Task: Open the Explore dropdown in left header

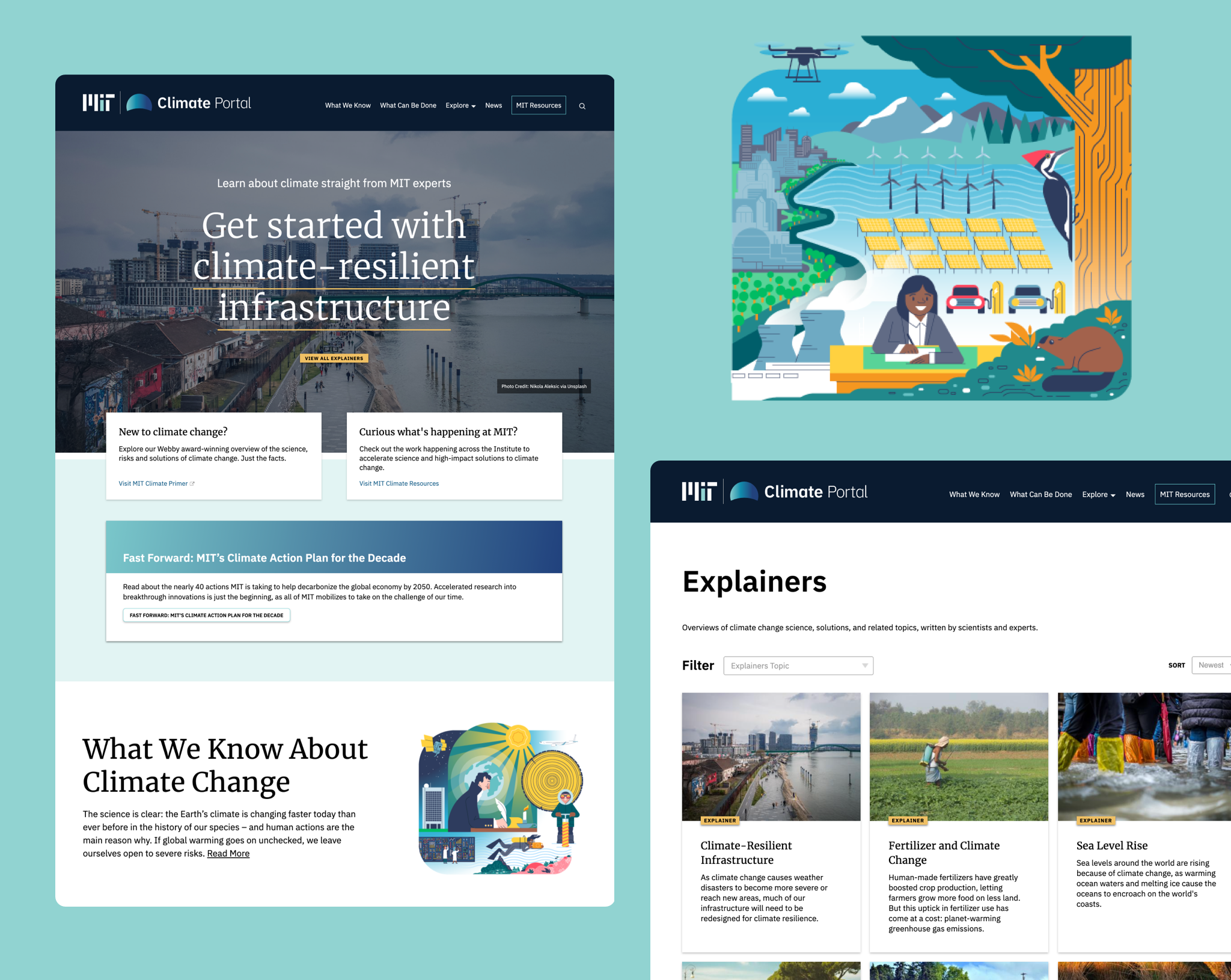Action: (460, 106)
